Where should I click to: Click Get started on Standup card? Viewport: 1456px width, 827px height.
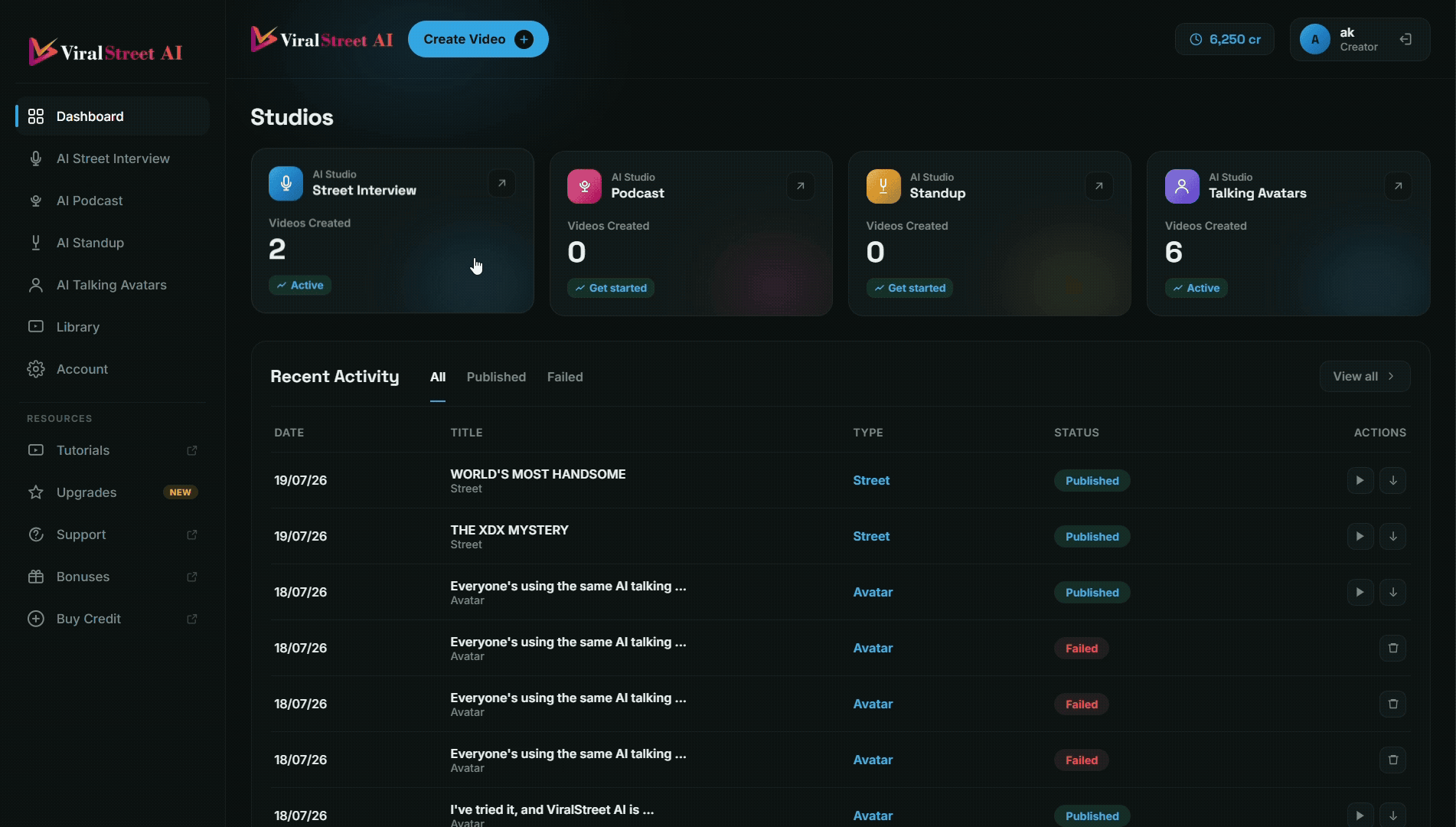click(909, 288)
